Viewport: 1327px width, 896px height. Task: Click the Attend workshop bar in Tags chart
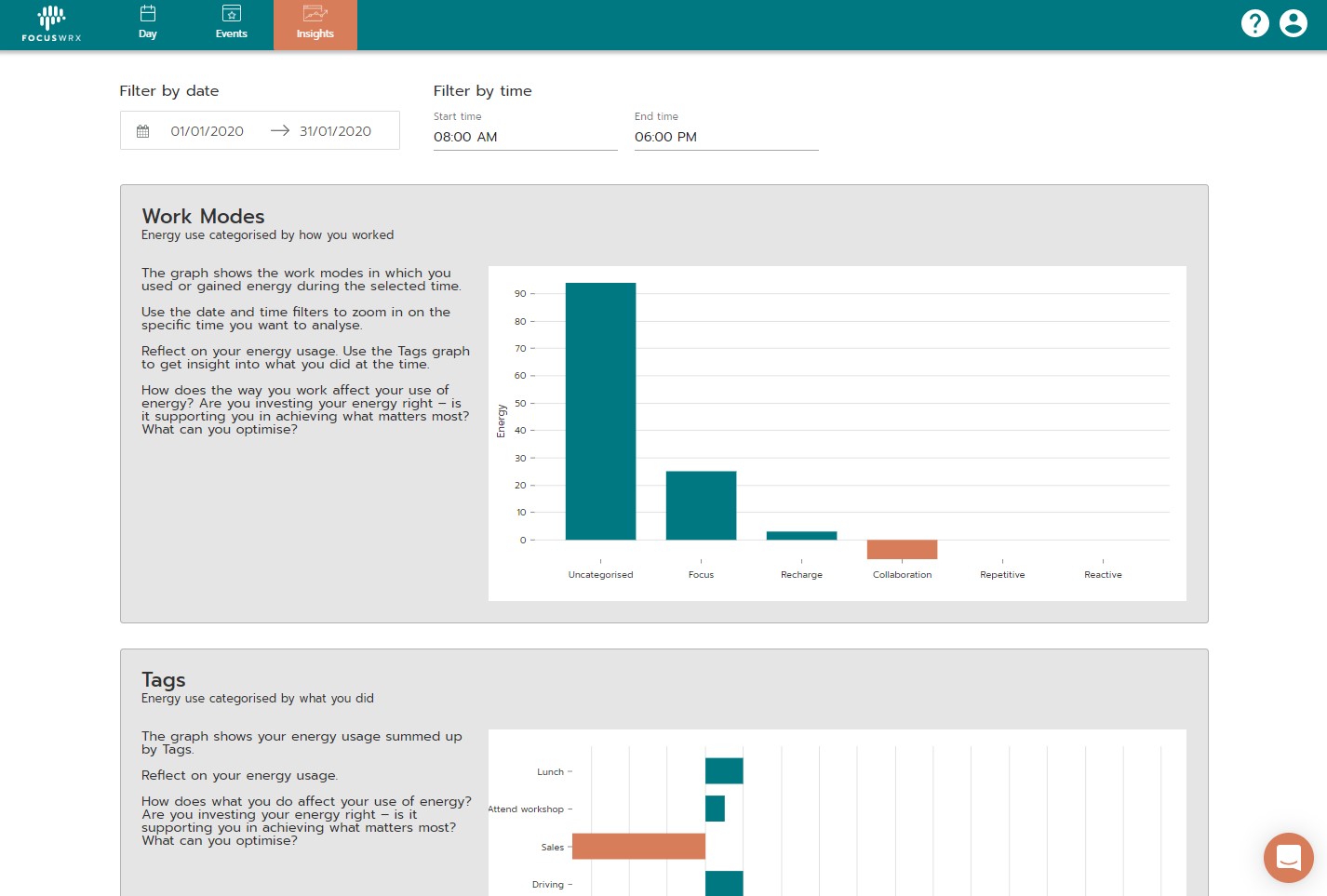[x=715, y=809]
